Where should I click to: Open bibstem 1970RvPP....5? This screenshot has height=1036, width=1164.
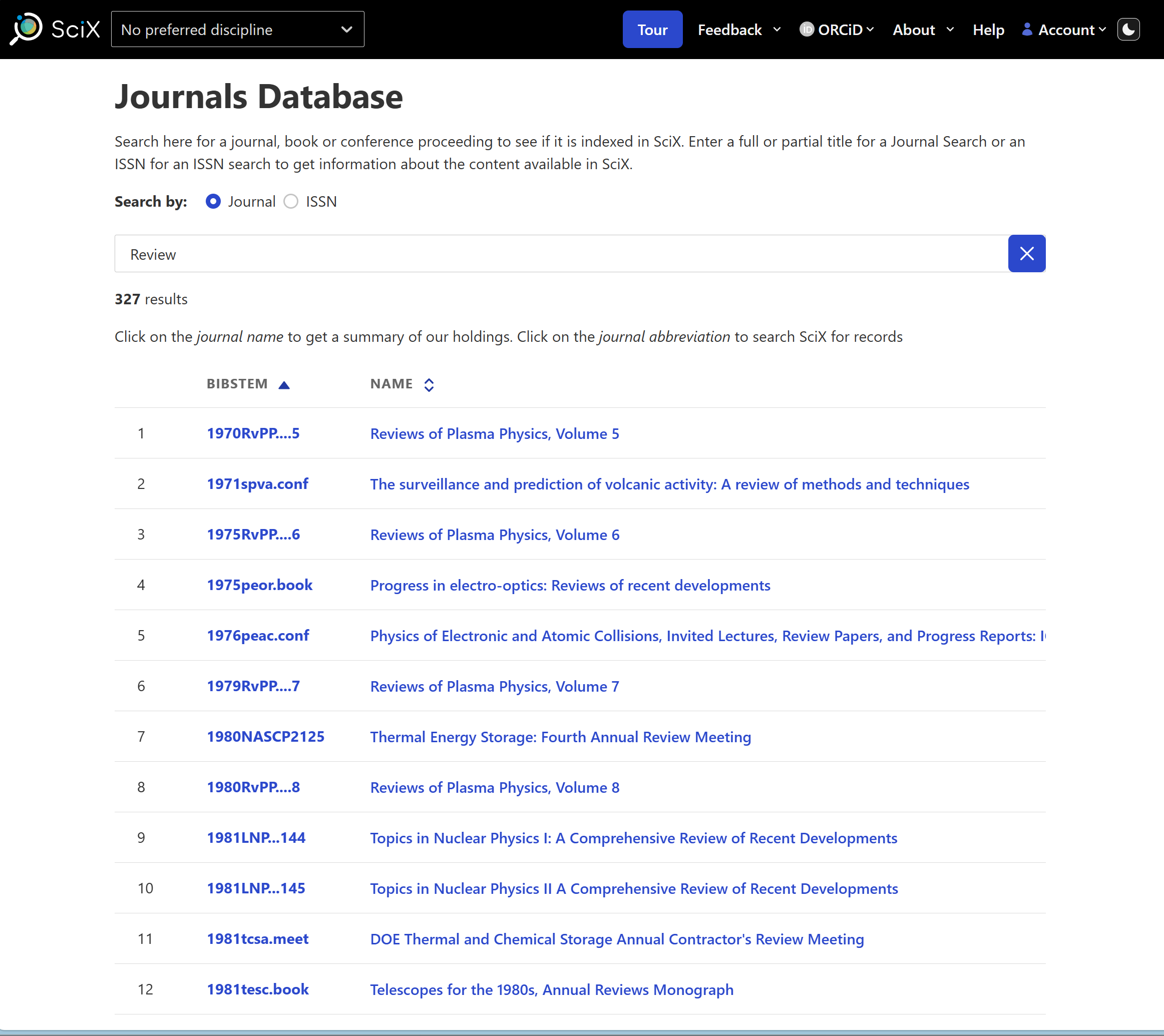pos(253,433)
